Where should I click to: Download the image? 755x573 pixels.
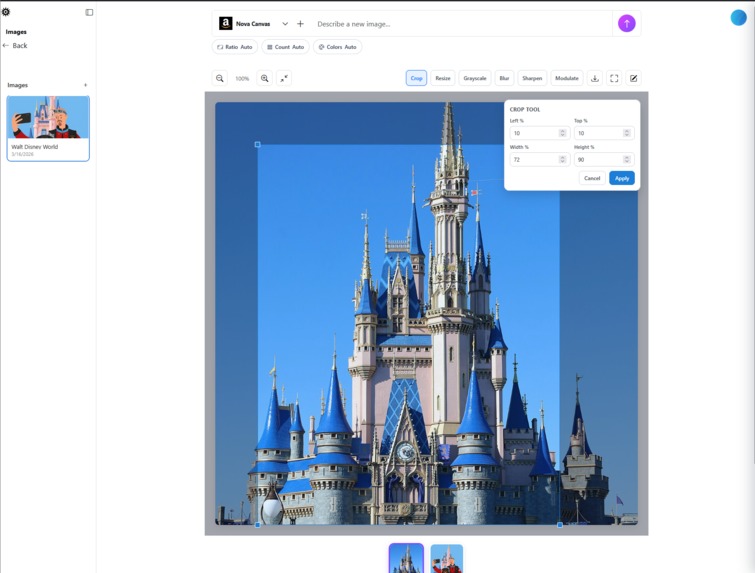[x=595, y=78]
